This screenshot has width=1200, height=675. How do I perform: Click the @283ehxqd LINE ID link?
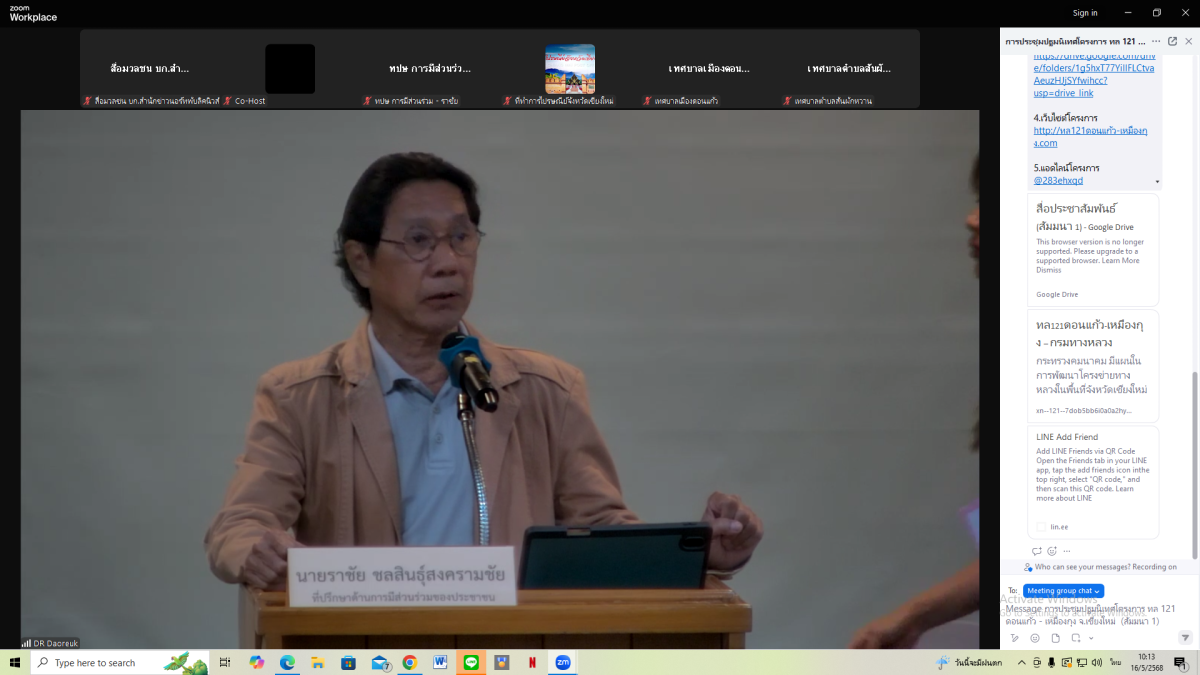pos(1058,180)
